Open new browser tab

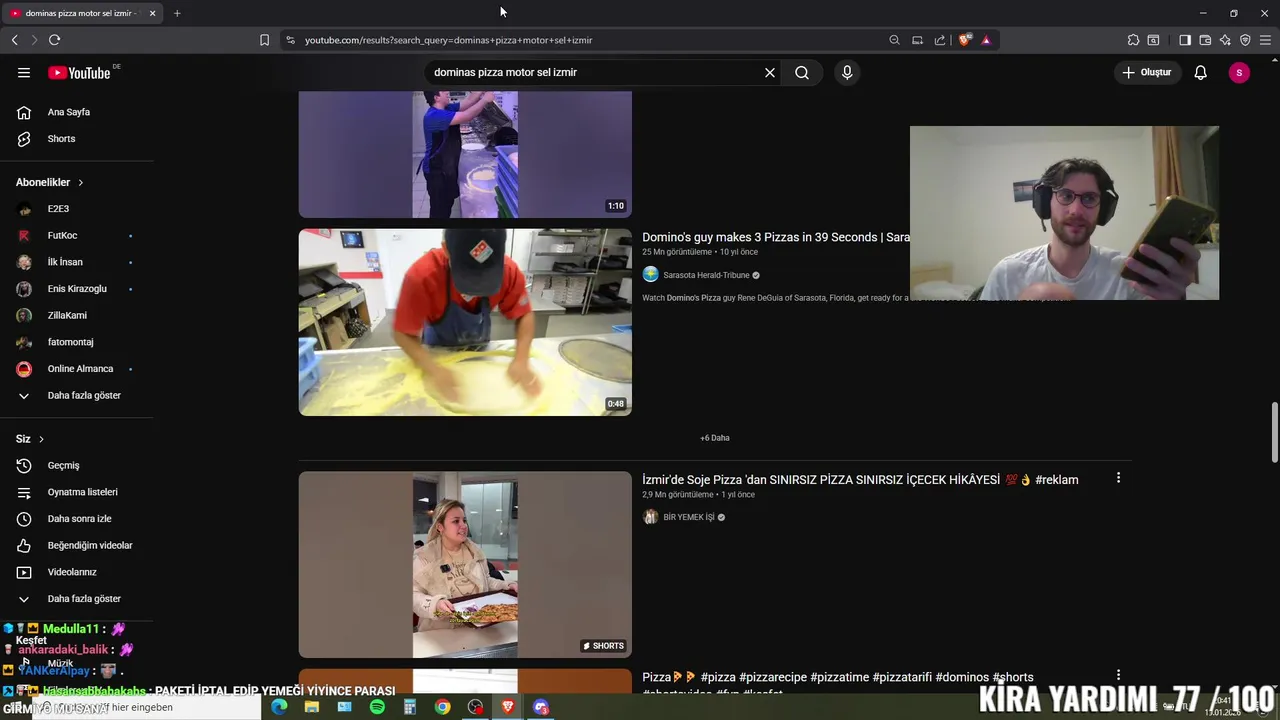point(177,13)
